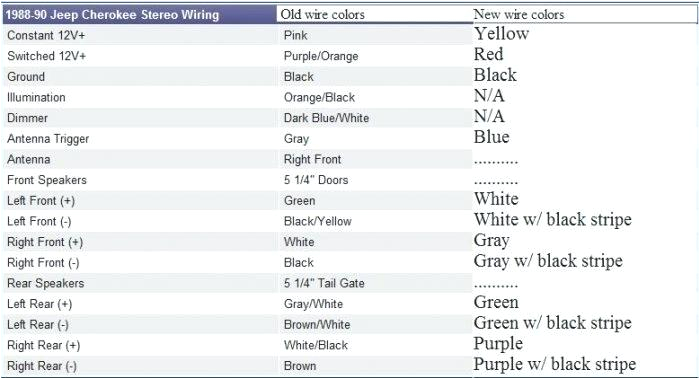700x379 pixels.
Task: Click the 'White/Black' cell
Action: [x=316, y=345]
